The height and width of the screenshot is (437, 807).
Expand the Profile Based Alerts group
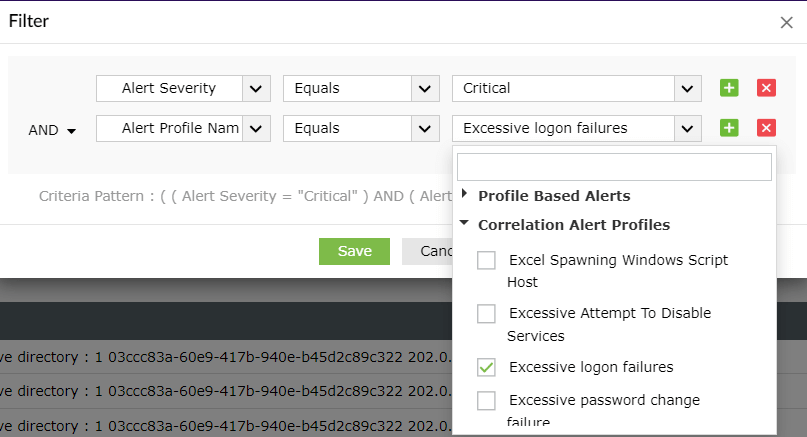point(464,195)
